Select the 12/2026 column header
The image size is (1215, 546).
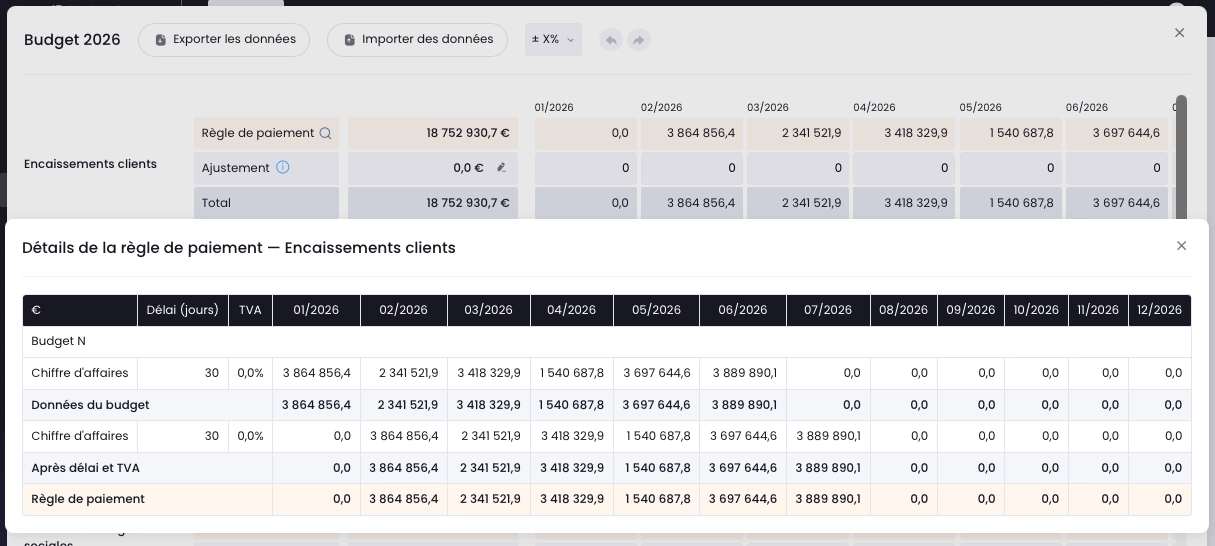[x=1160, y=310]
